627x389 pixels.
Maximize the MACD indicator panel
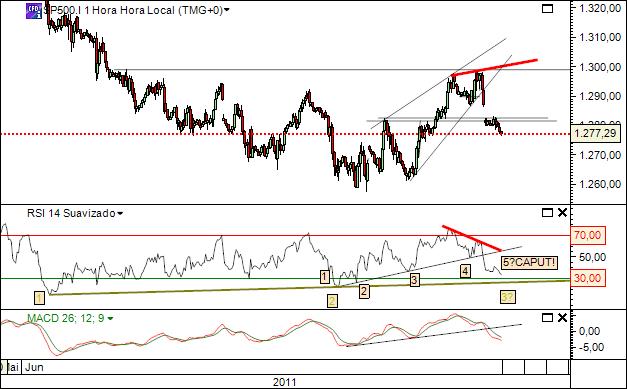point(547,318)
